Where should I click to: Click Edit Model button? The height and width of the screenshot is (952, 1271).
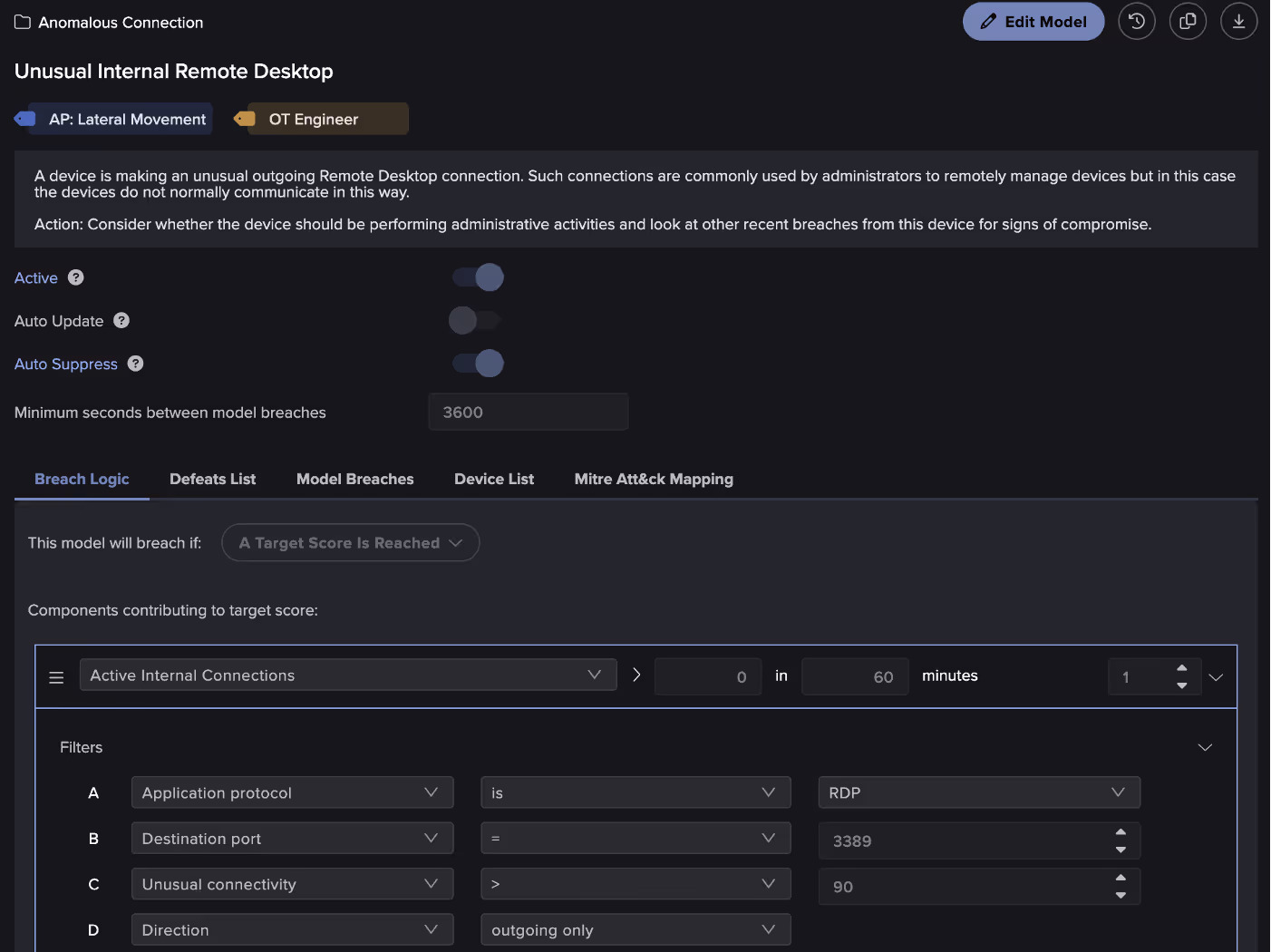(x=1033, y=22)
